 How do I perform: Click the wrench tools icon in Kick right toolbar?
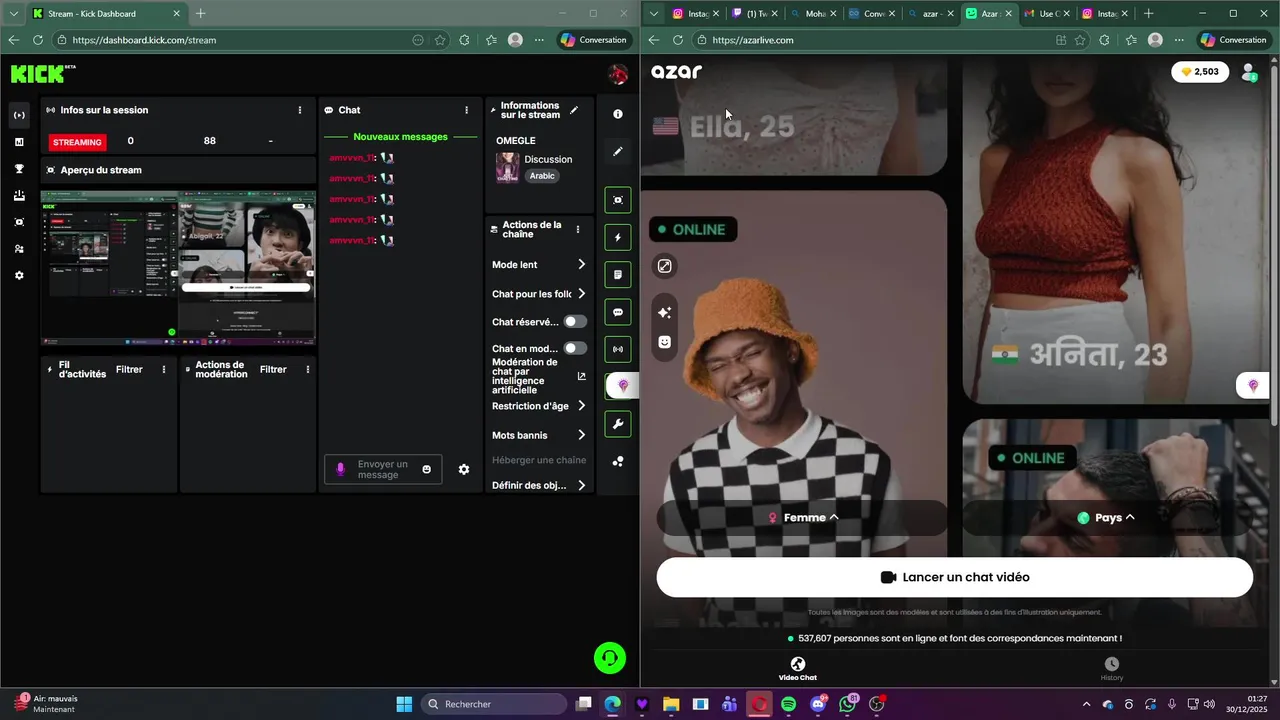(618, 424)
